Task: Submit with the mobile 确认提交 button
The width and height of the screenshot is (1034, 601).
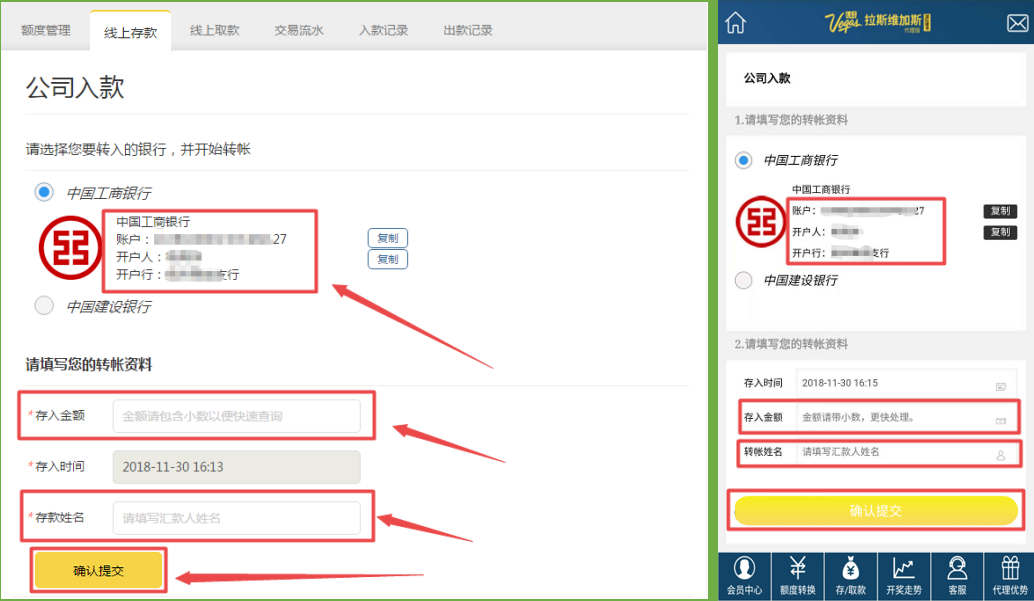Action: [875, 511]
